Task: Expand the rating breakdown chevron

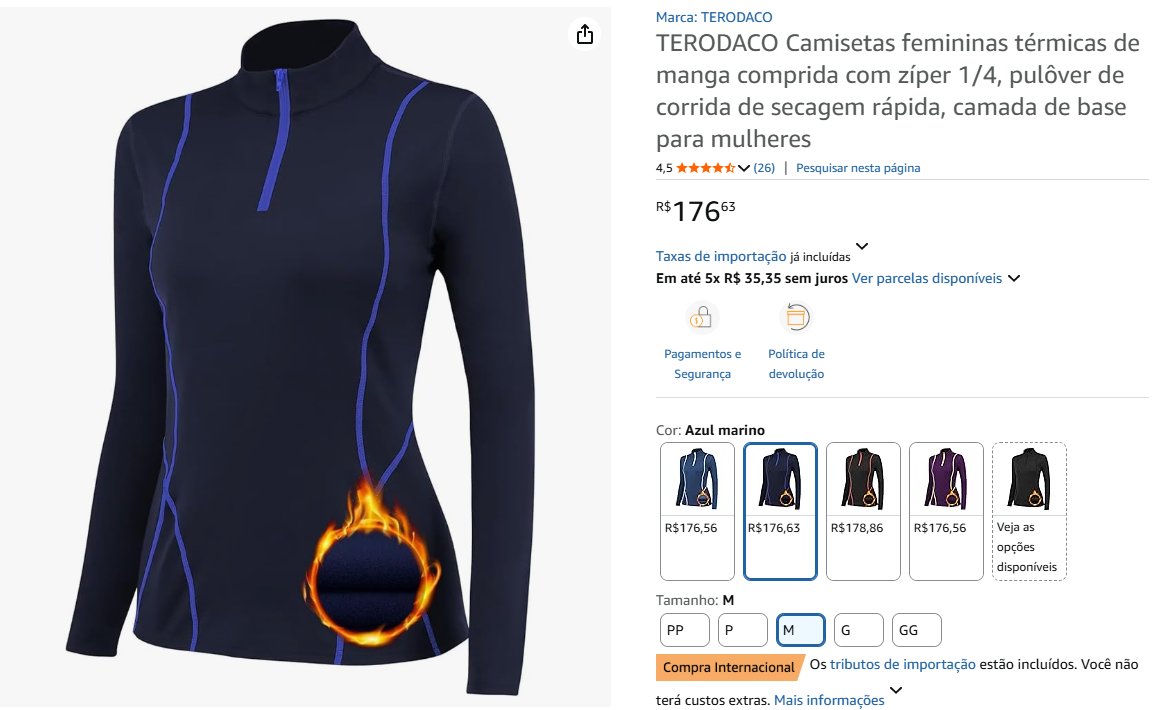Action: point(744,168)
